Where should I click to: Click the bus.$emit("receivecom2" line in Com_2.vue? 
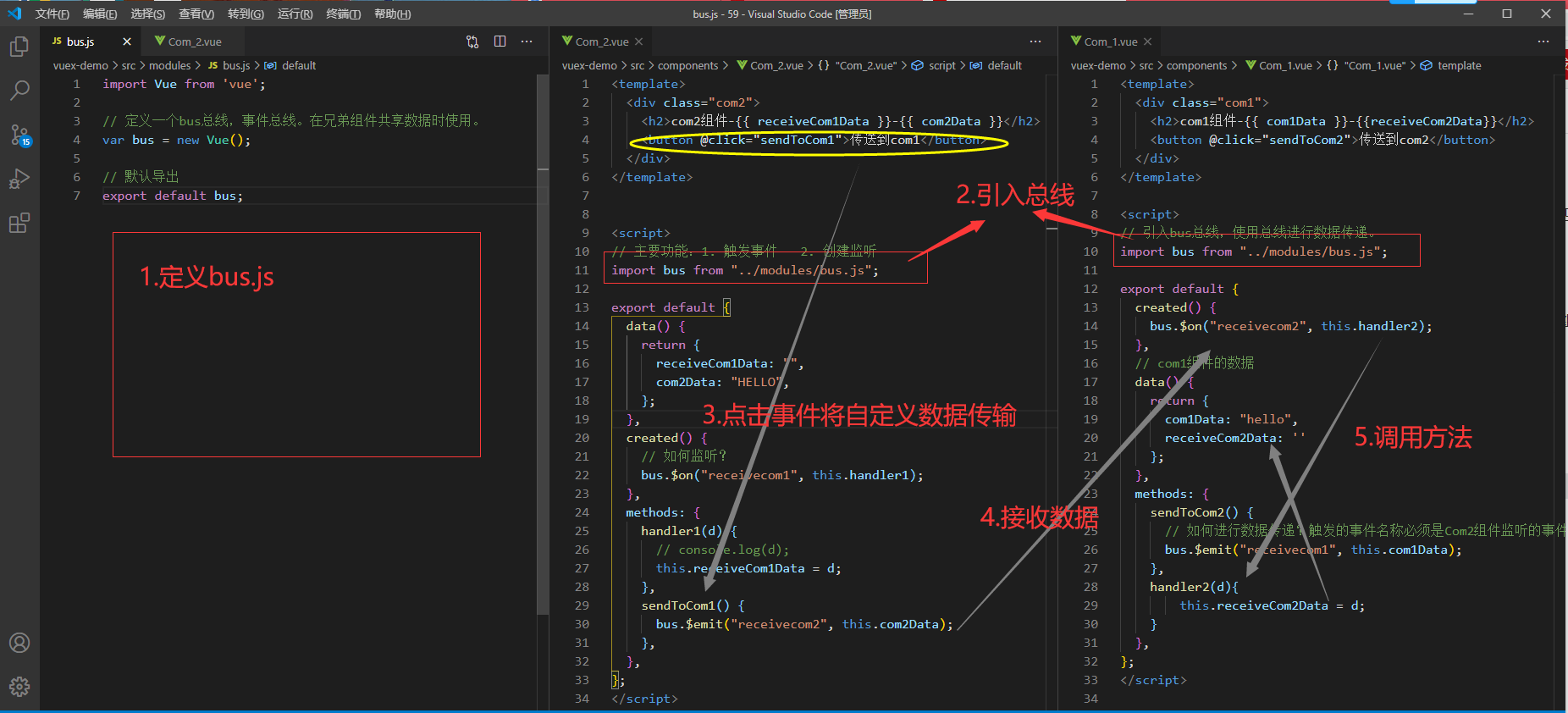pyautogui.click(x=804, y=624)
